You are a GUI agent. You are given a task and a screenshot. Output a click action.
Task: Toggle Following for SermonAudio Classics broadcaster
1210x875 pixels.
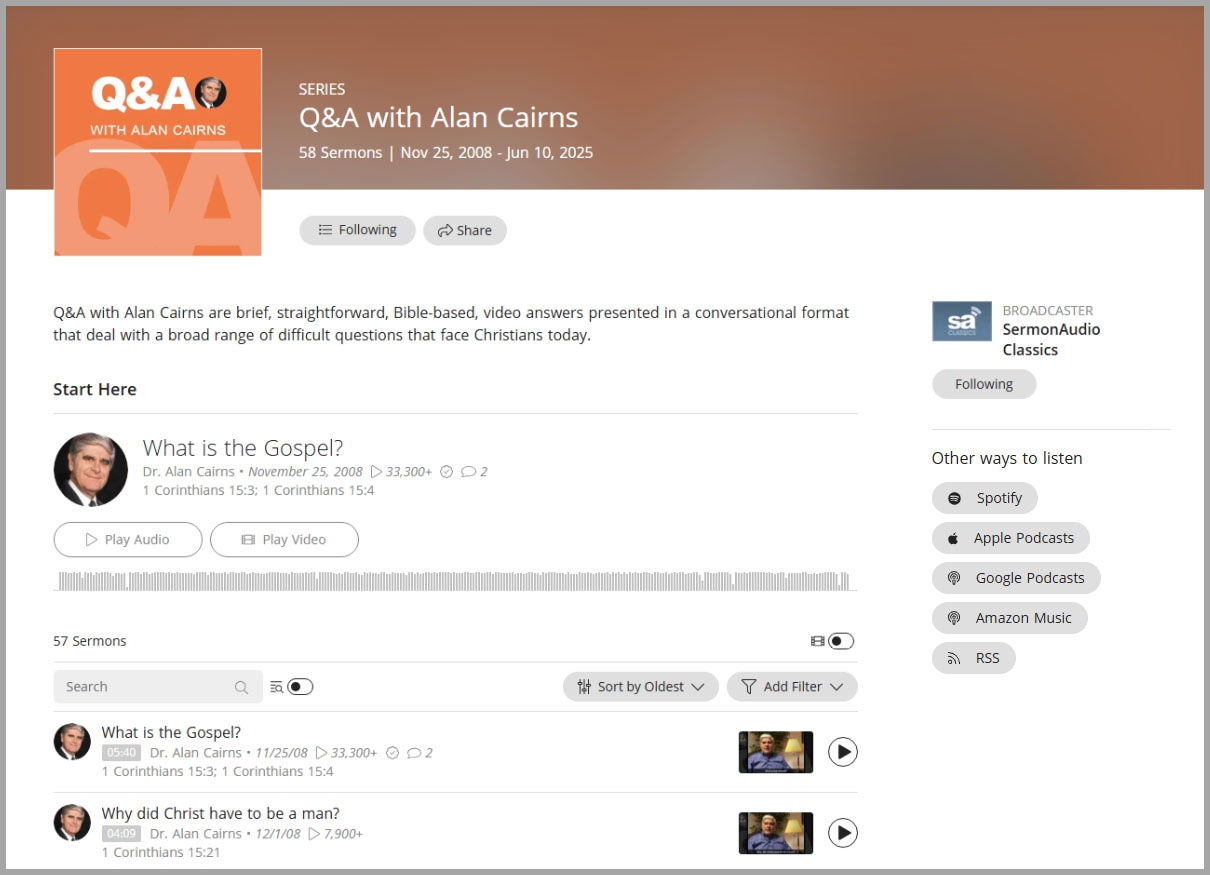984,384
